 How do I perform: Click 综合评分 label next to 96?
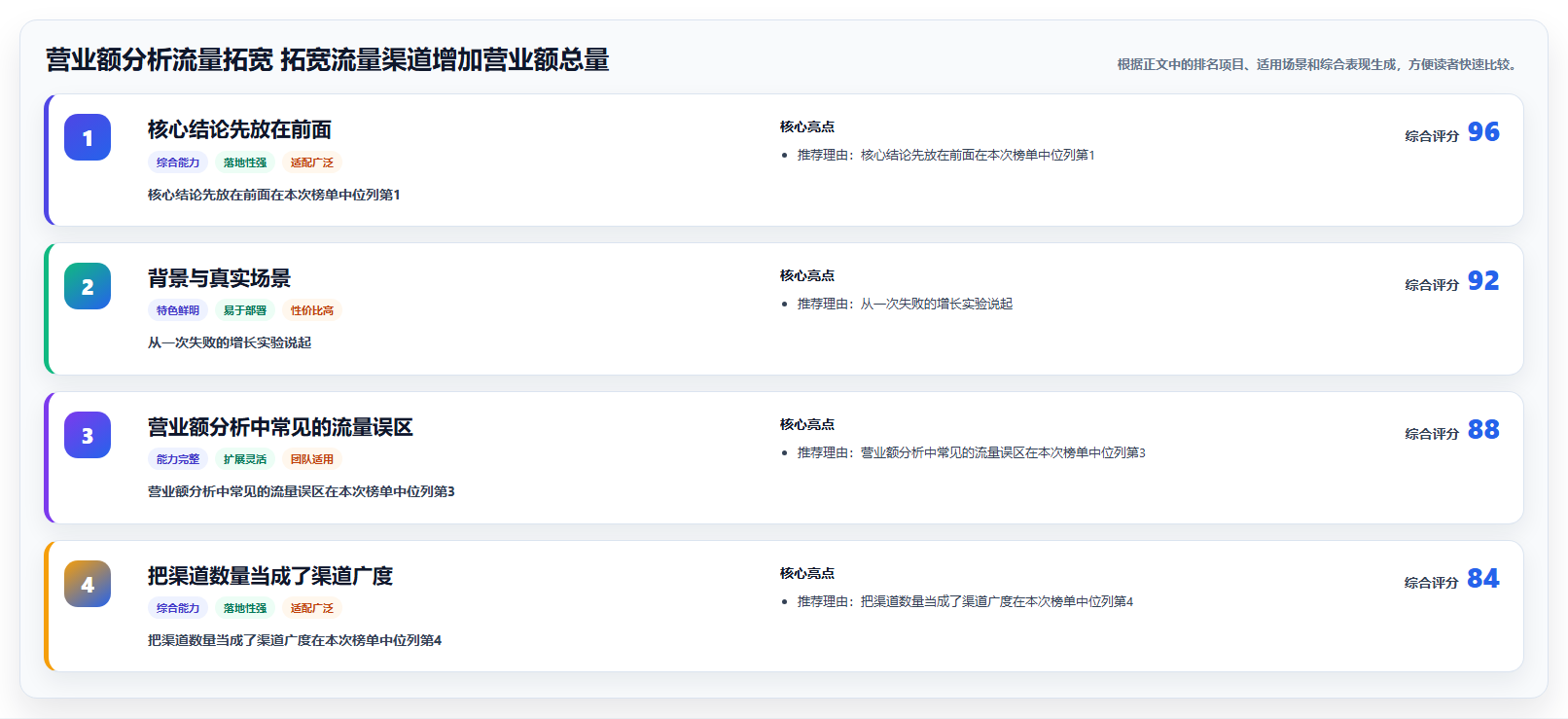1432,136
